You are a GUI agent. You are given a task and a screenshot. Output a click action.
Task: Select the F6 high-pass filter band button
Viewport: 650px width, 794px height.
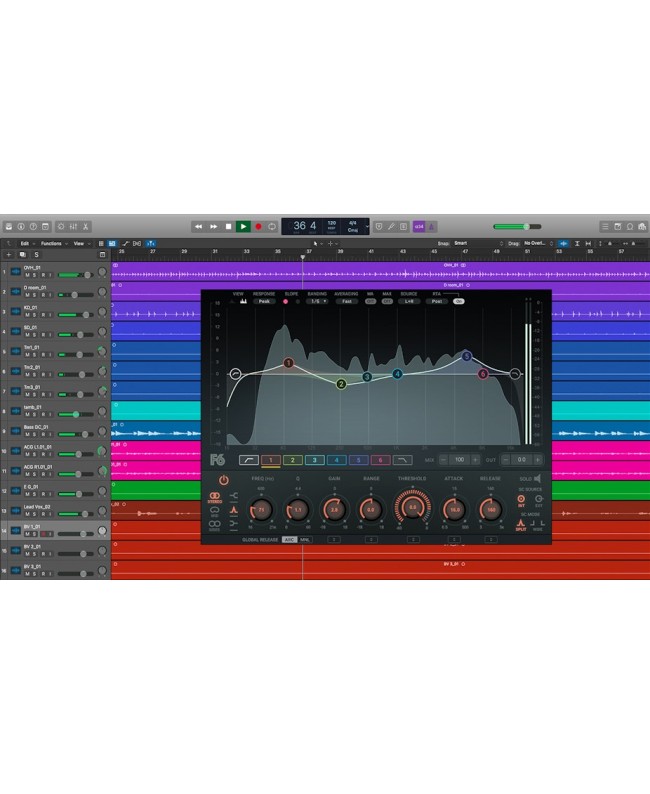(x=249, y=460)
